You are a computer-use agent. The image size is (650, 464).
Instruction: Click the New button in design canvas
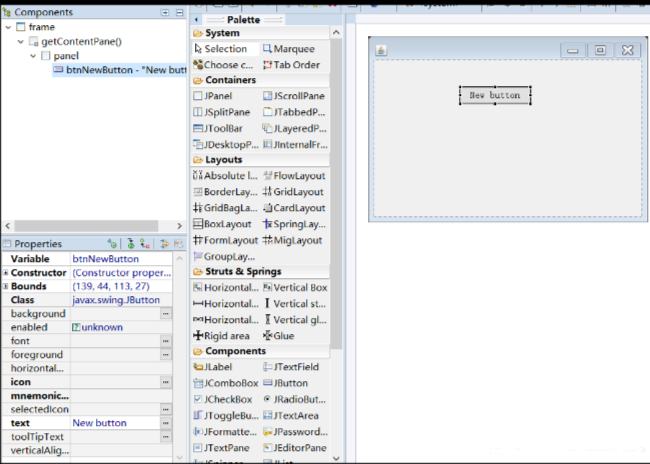[x=495, y=95]
